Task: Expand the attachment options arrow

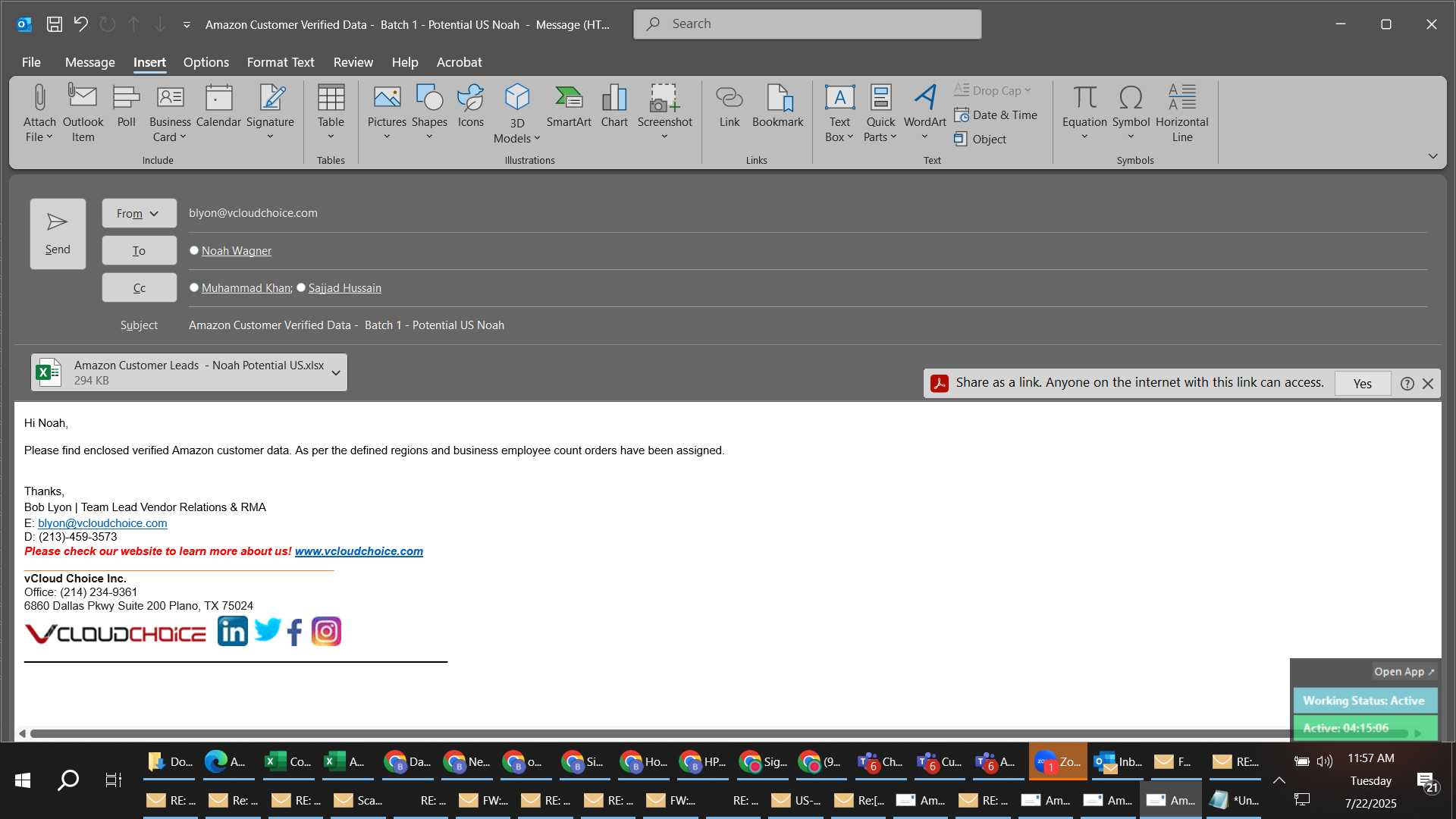Action: click(x=336, y=373)
